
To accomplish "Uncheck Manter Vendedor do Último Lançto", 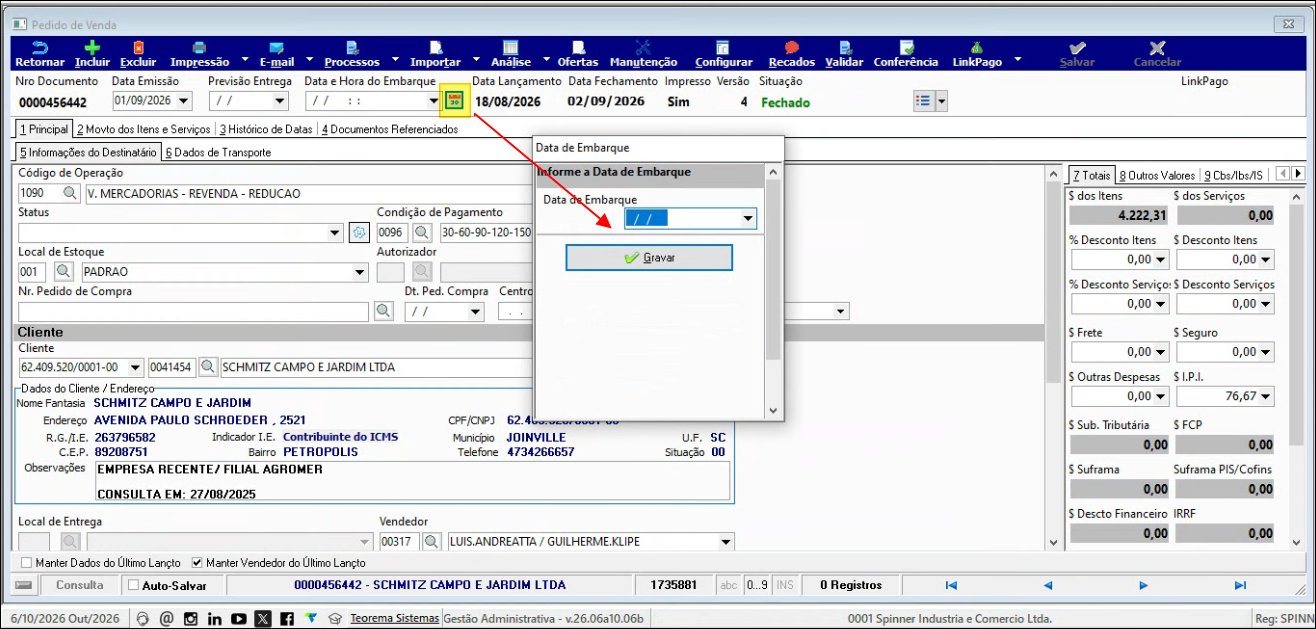I will (196, 563).
